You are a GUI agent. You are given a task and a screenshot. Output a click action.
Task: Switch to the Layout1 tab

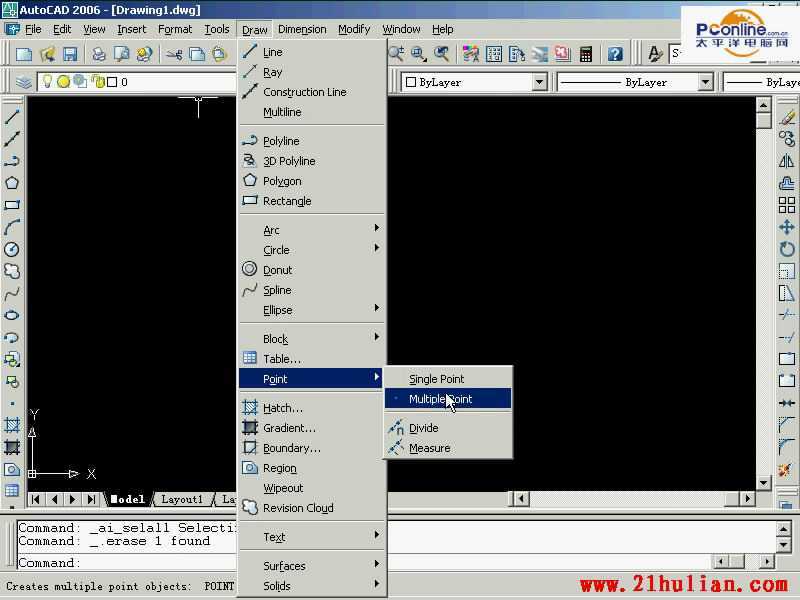coord(182,499)
